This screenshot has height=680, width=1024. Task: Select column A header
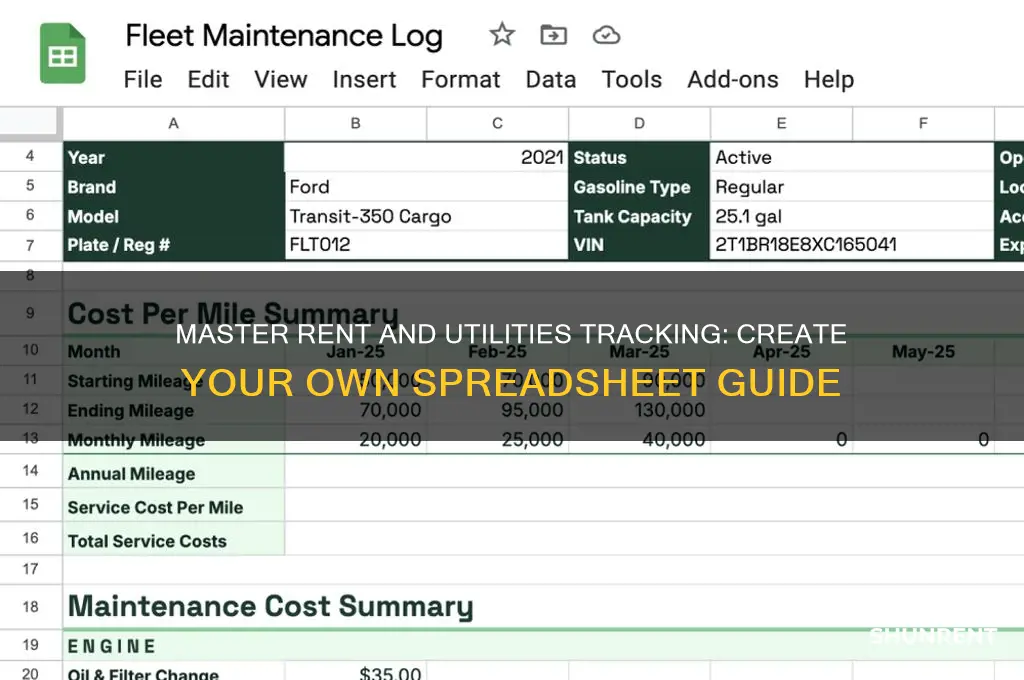[174, 123]
